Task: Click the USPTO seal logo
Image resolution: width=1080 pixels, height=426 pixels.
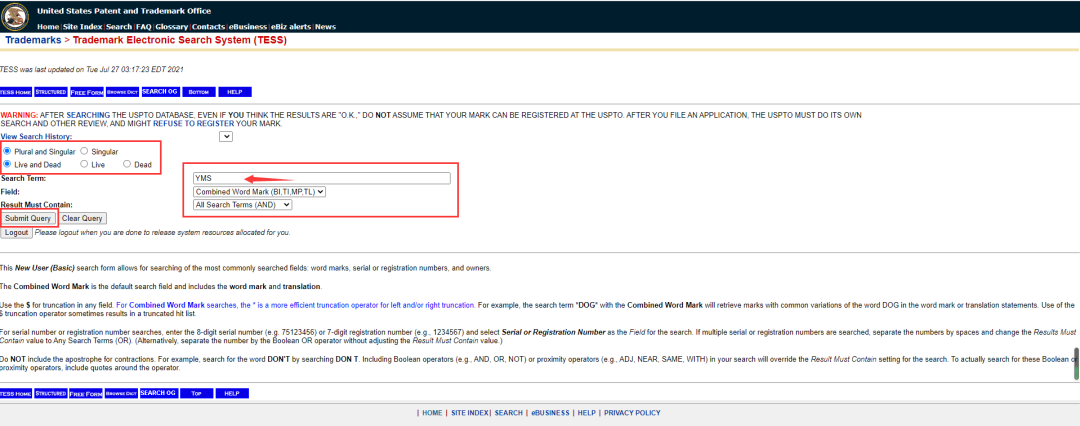Action: click(x=17, y=15)
